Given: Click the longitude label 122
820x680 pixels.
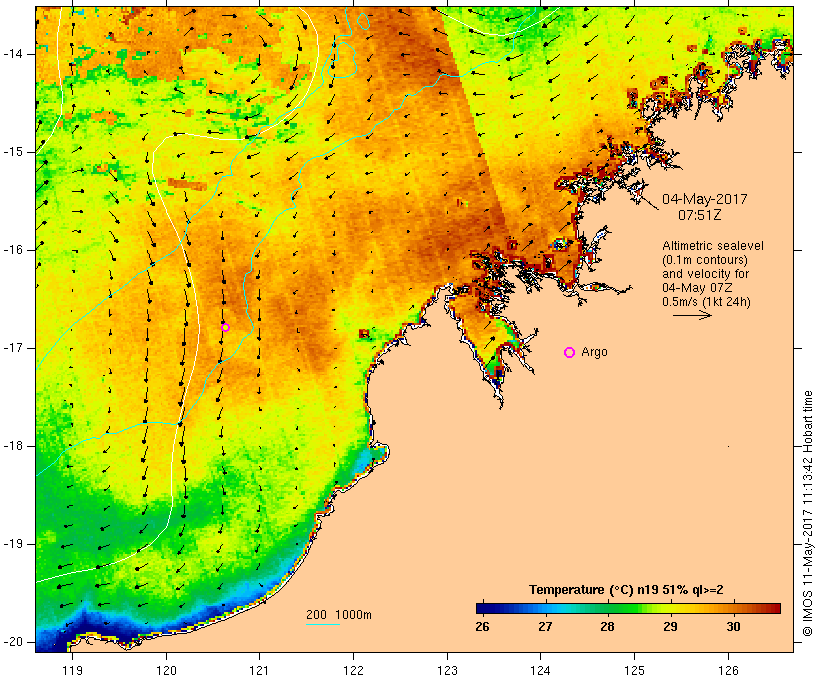Looking at the screenshot, I should pos(354,670).
